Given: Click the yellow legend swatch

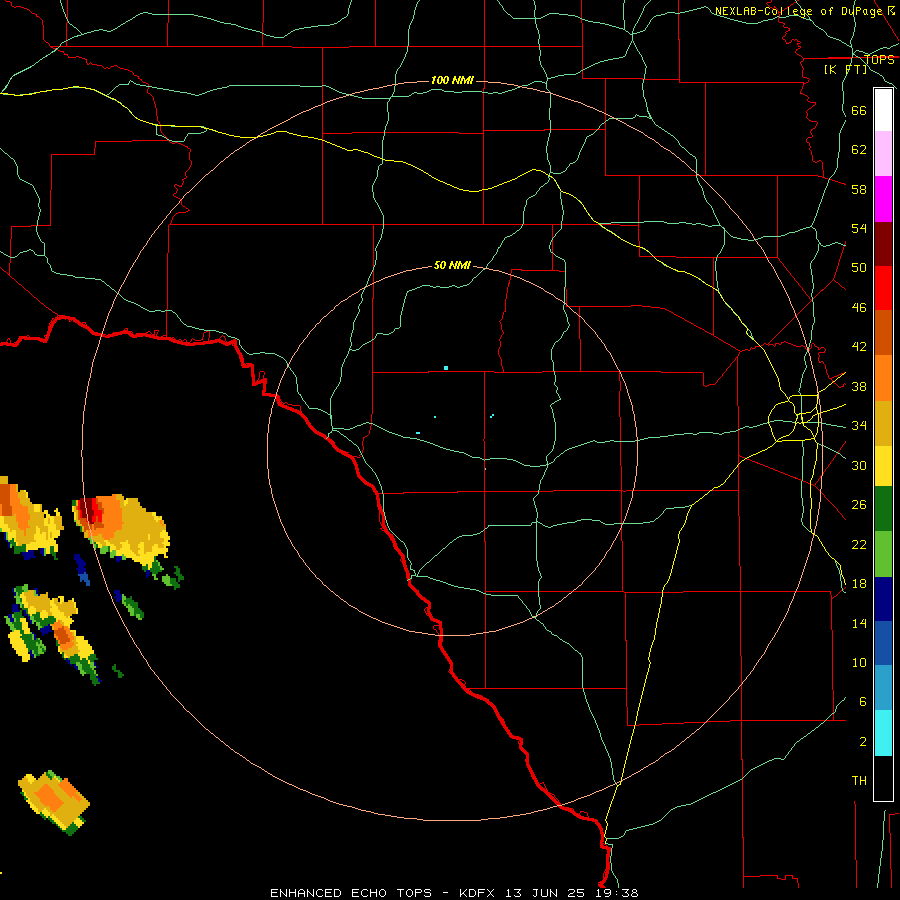Looking at the screenshot, I should (883, 466).
